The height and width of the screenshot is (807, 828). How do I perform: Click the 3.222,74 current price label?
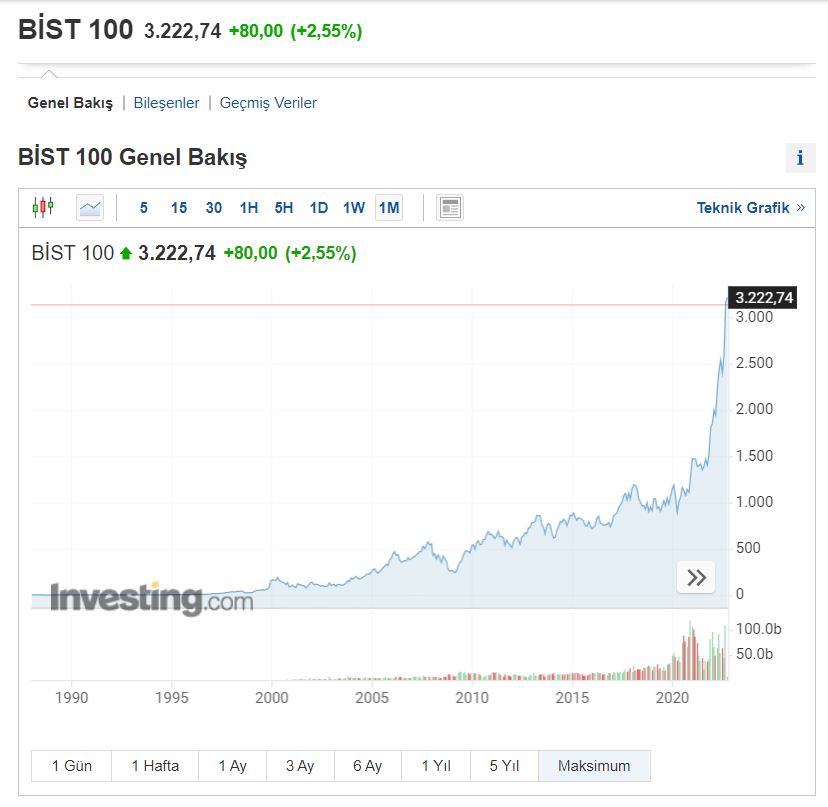[763, 297]
